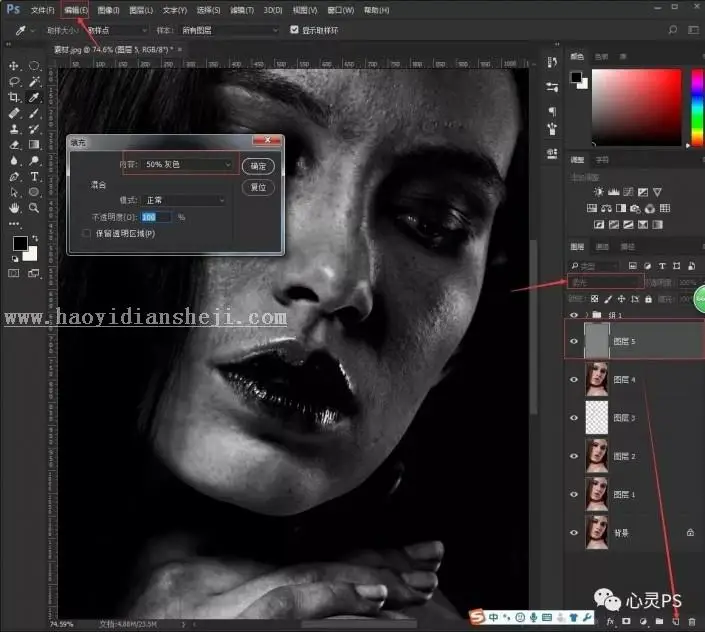Select the Pen tool

[14, 176]
